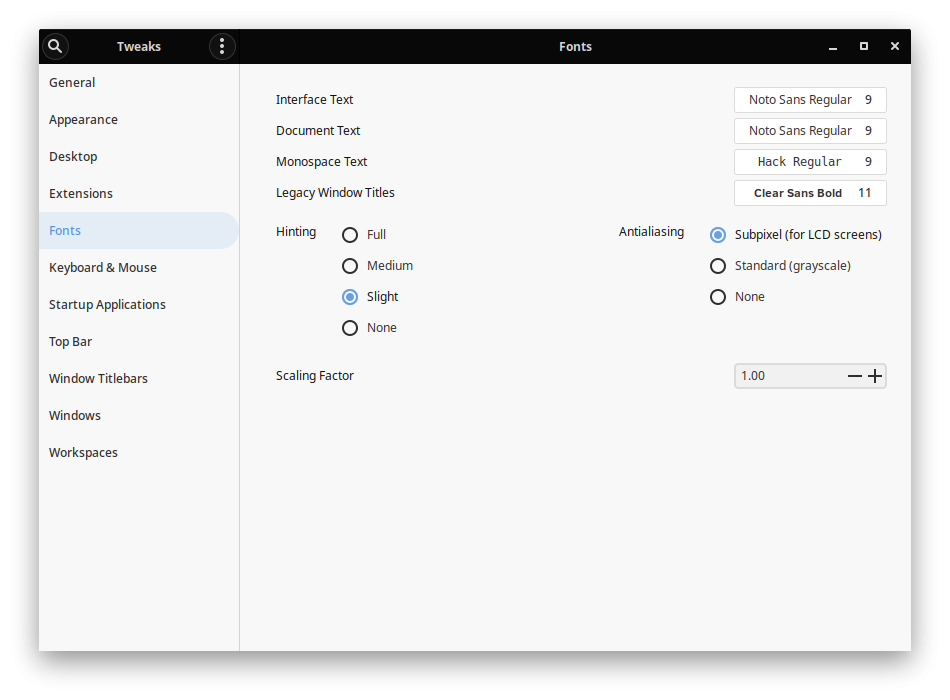Click the Scaling Factor value field
Image resolution: width=950 pixels, height=700 pixels.
click(785, 376)
